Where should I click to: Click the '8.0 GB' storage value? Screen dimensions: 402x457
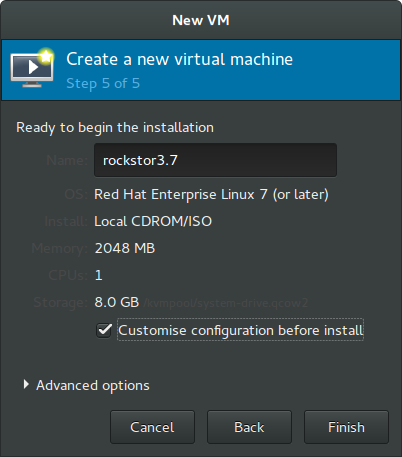tap(117, 302)
